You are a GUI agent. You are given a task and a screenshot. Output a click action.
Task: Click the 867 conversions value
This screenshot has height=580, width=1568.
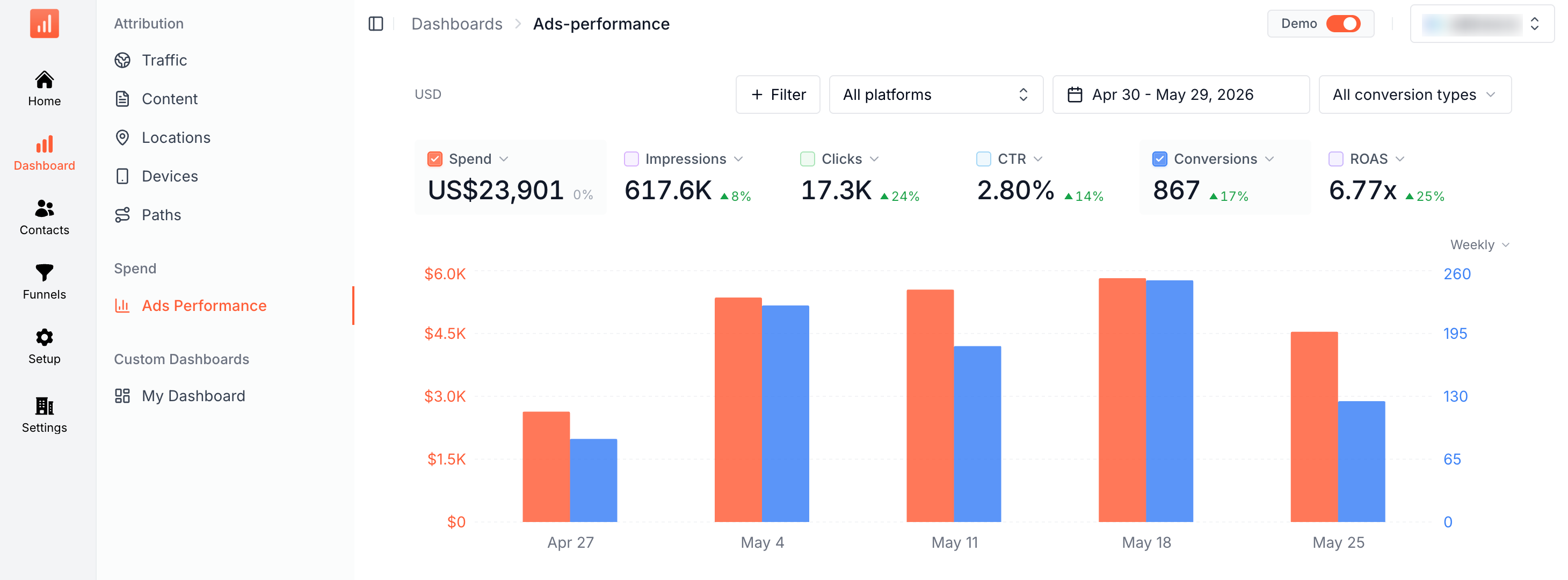pos(1176,191)
